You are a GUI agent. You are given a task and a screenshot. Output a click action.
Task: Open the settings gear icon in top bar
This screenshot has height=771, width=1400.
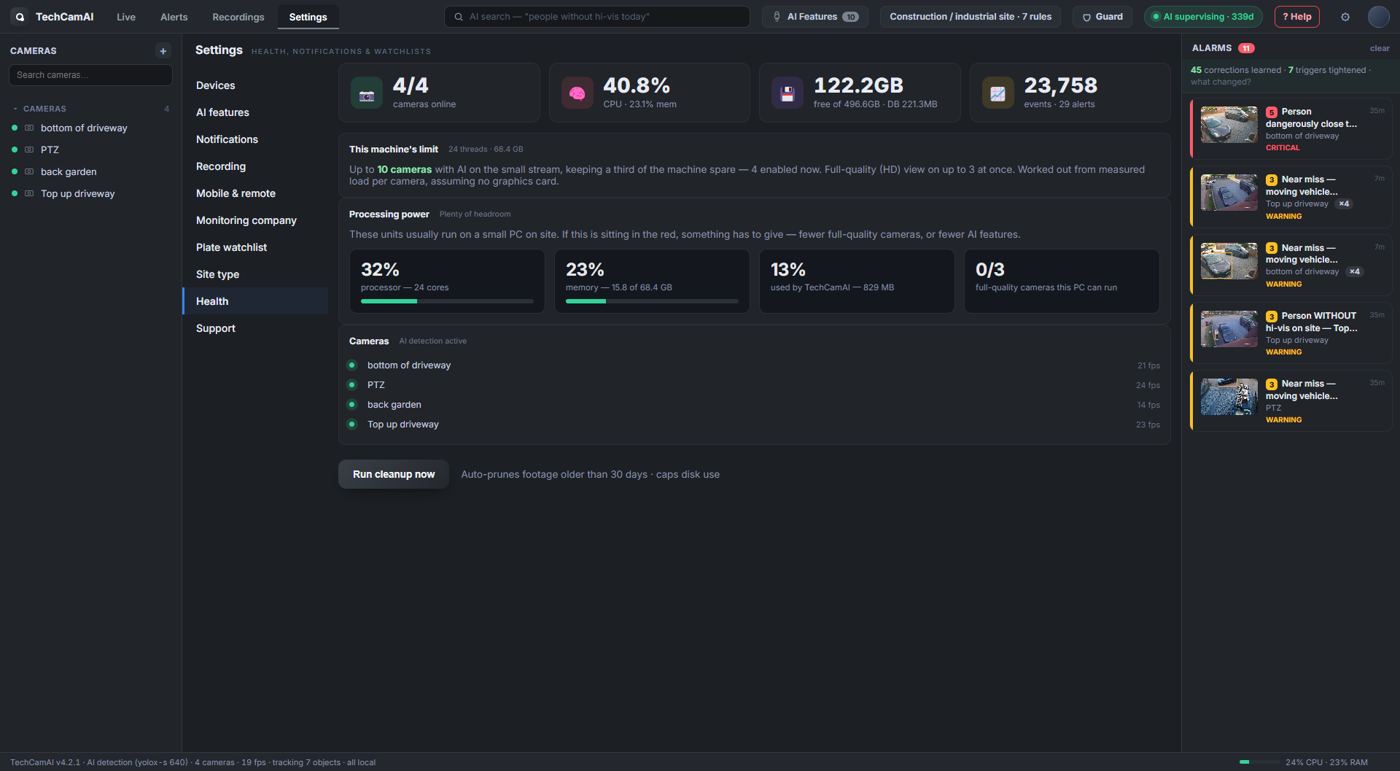pos(1345,17)
